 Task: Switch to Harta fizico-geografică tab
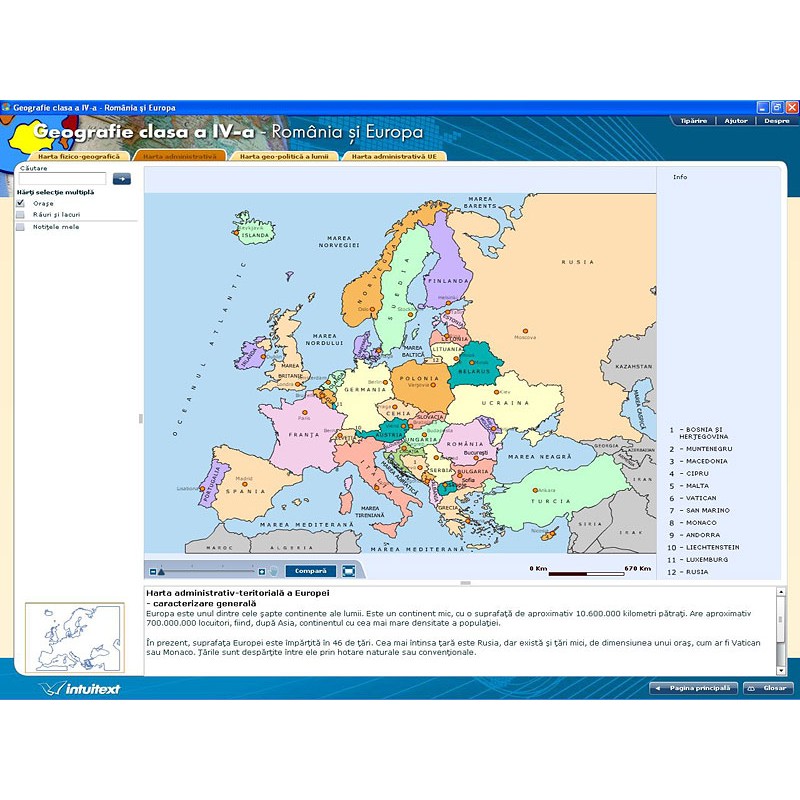click(x=78, y=156)
